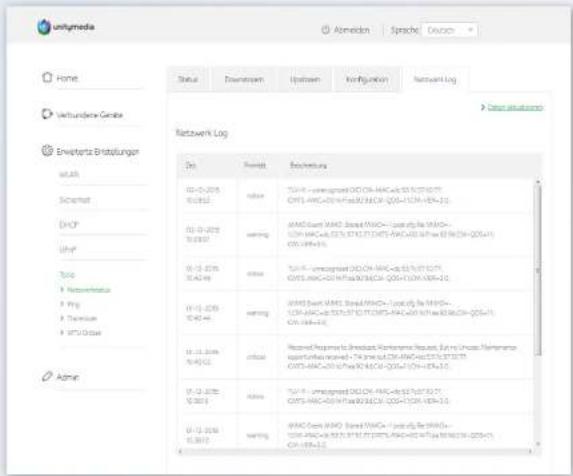The image size is (573, 476).
Task: Click the log table scroll-down arrow
Action: [538, 444]
